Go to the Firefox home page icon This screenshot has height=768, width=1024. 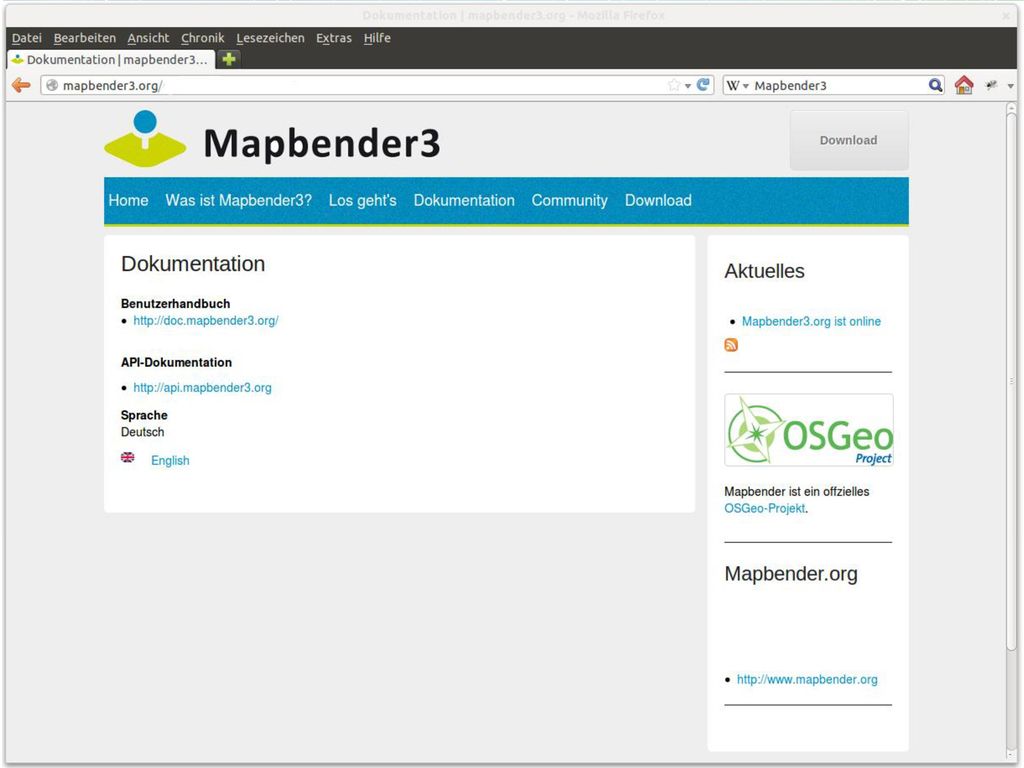[x=964, y=85]
